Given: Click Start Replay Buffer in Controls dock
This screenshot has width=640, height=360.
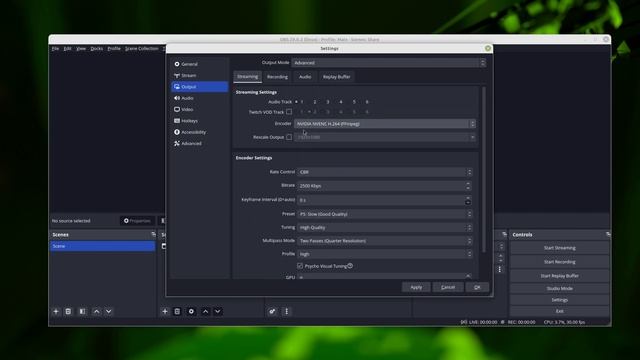Looking at the screenshot, I should [560, 276].
